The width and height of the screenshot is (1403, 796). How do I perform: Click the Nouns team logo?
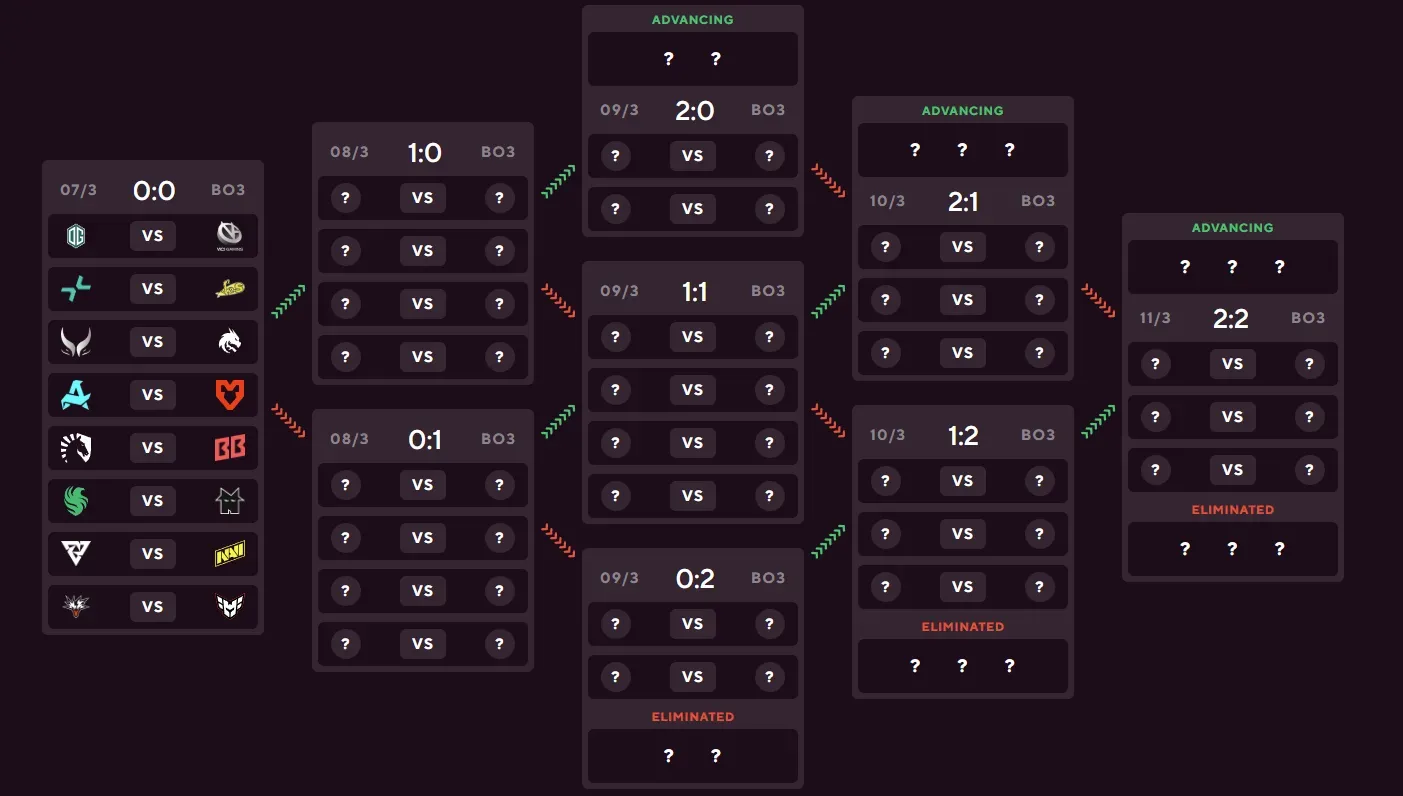(x=230, y=501)
